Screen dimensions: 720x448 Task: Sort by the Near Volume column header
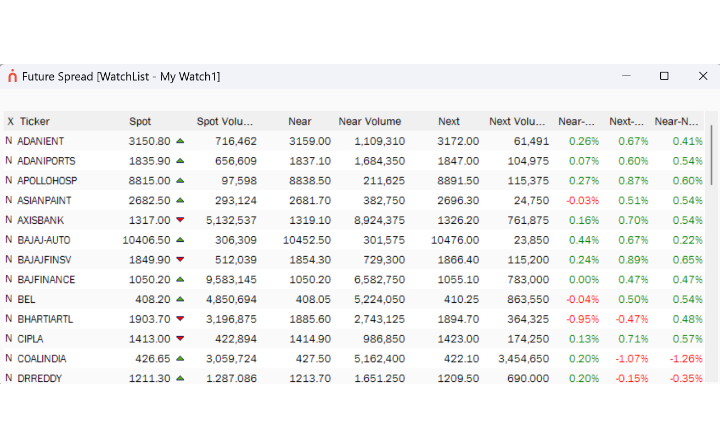370,121
